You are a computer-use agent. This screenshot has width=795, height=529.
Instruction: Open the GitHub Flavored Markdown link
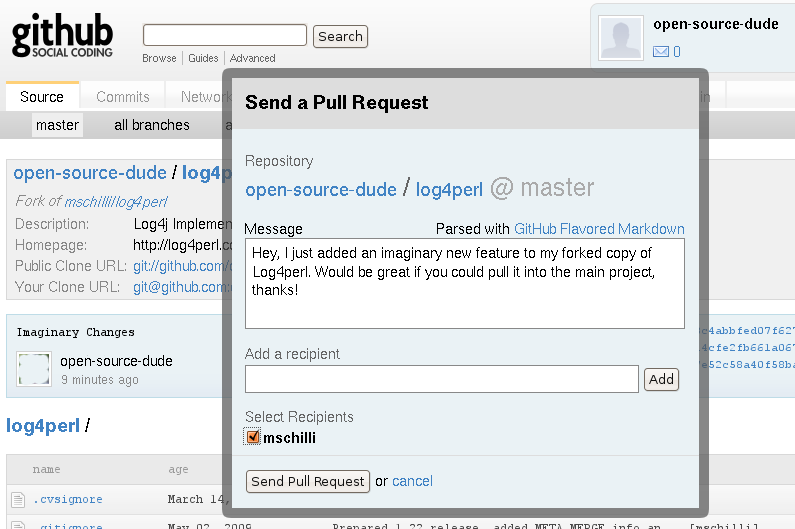599,229
